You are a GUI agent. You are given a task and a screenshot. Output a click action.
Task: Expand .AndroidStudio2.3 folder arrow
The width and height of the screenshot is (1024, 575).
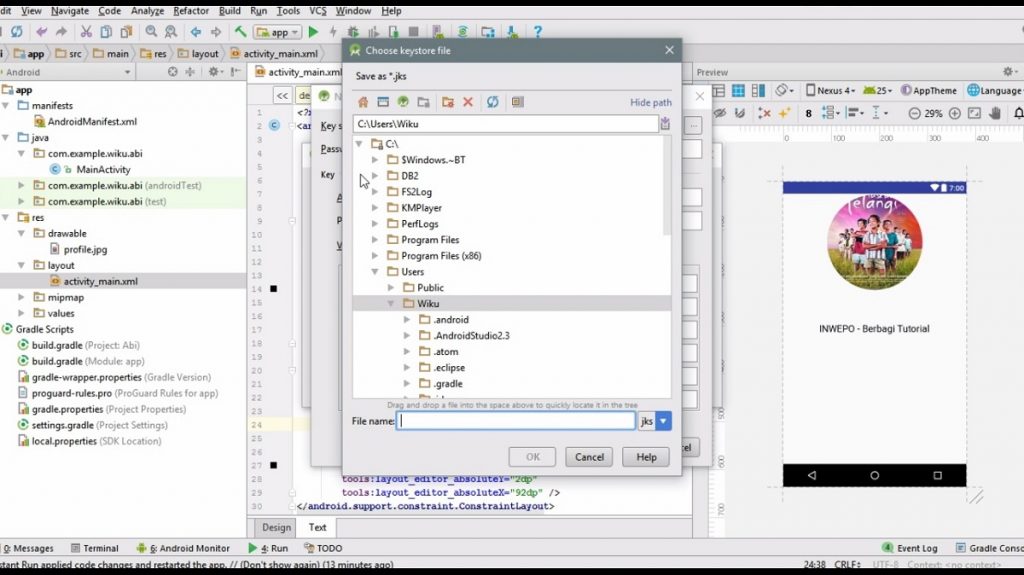click(x=407, y=335)
